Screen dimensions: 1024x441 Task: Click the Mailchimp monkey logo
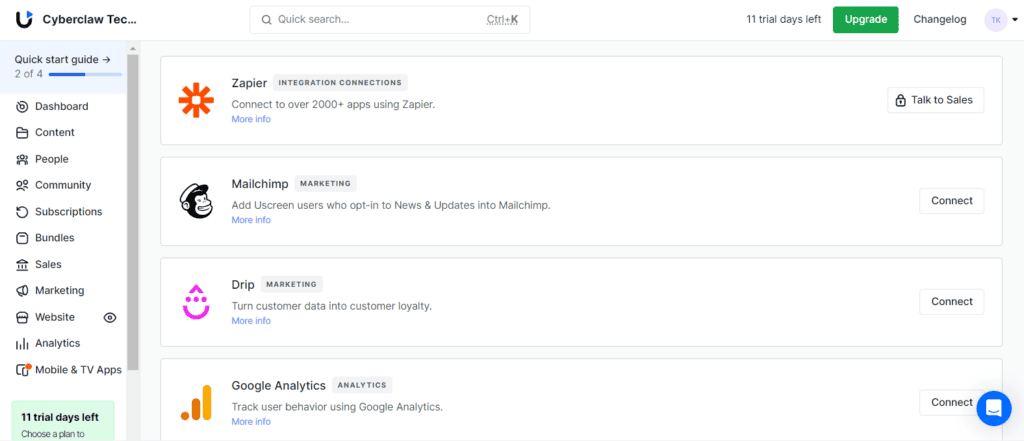196,201
